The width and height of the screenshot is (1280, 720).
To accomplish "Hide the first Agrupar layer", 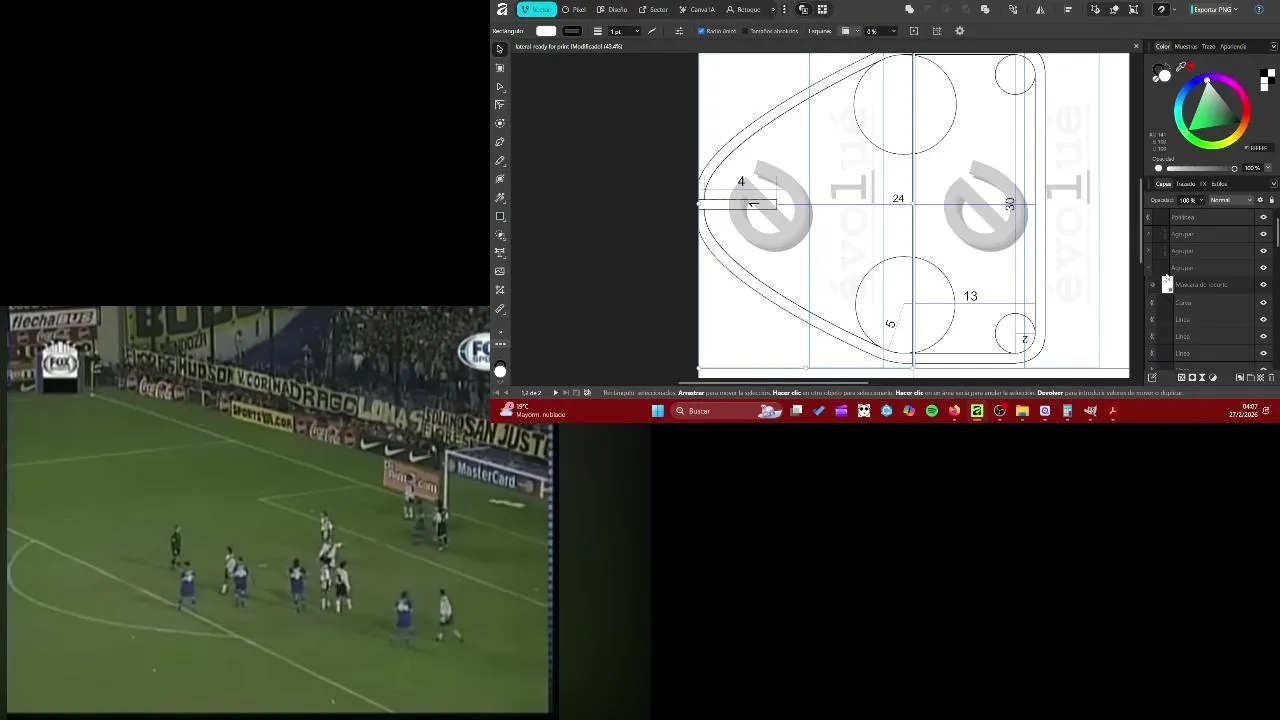I will click(x=1263, y=234).
